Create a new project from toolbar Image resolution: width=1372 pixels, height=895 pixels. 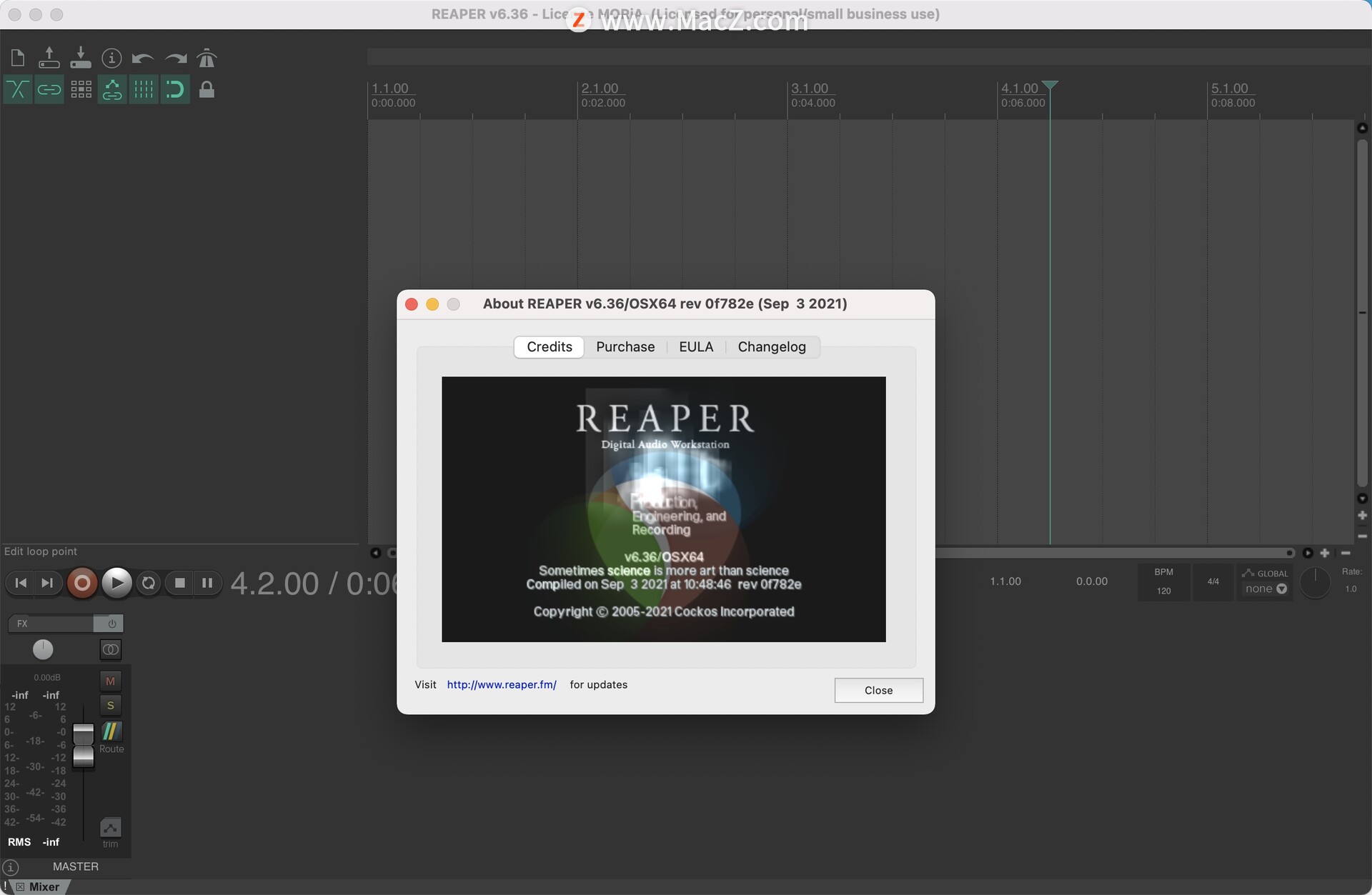(x=18, y=58)
